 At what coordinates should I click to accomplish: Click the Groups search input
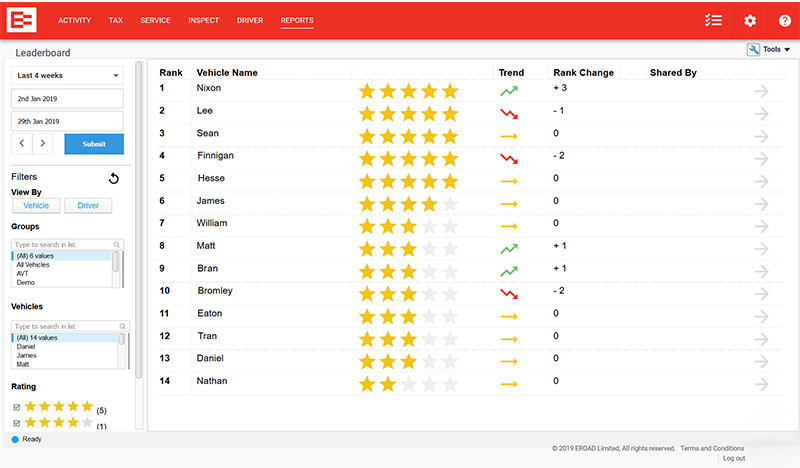coord(67,244)
